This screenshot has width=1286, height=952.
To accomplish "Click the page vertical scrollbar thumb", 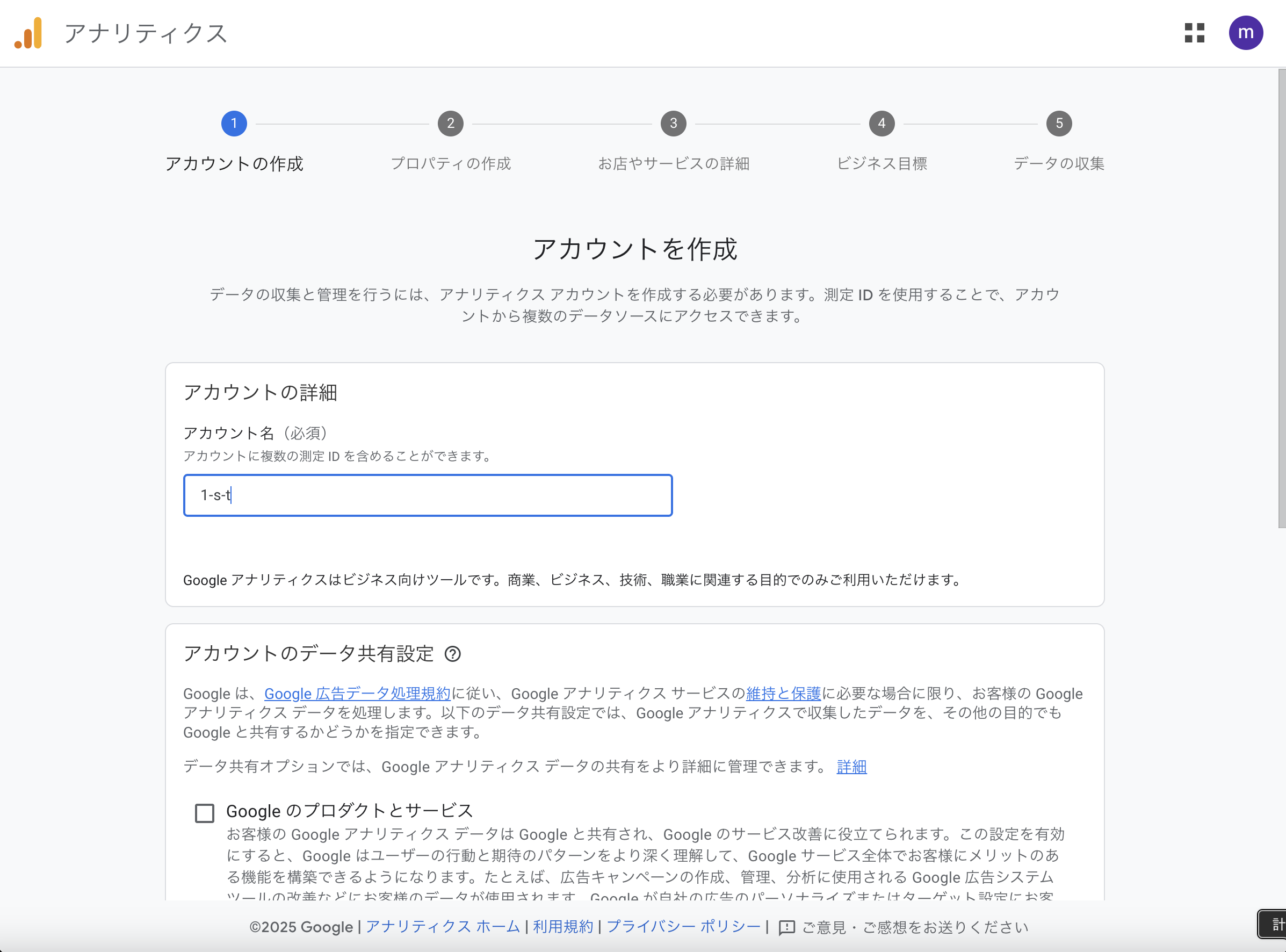I will point(1281,298).
